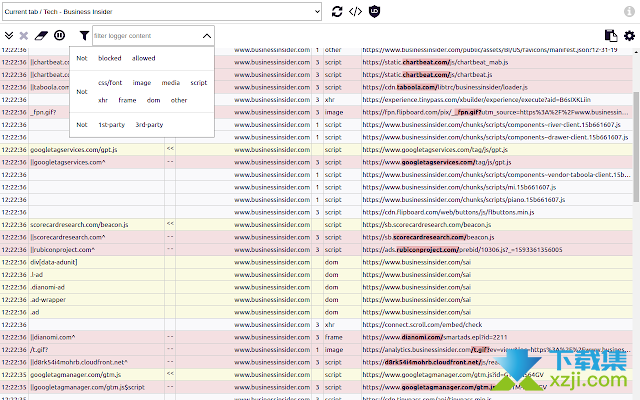The width and height of the screenshot is (640, 400).
Task: Toggle Not for party row
Action: [x=82, y=125]
